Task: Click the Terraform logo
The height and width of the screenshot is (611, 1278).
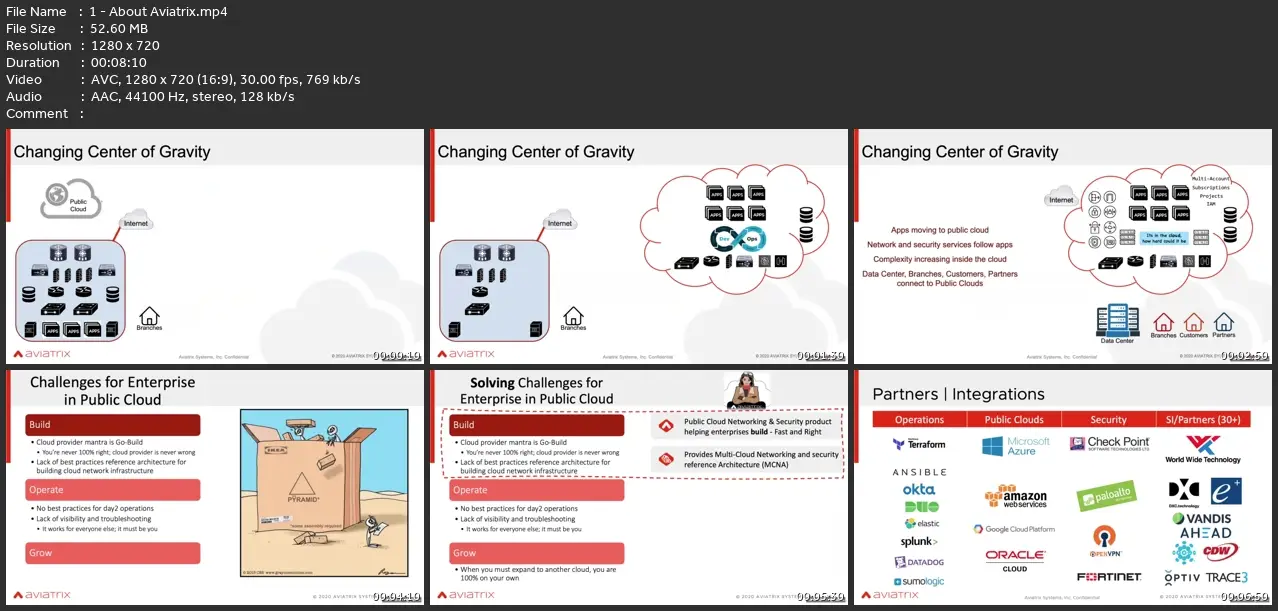Action: pyautogui.click(x=918, y=444)
